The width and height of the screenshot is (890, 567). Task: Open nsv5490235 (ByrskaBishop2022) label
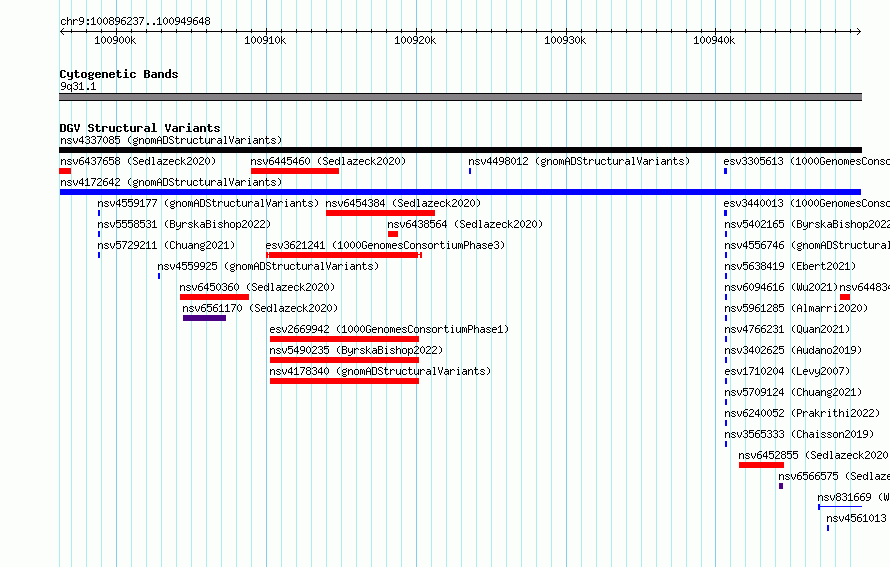tap(356, 350)
